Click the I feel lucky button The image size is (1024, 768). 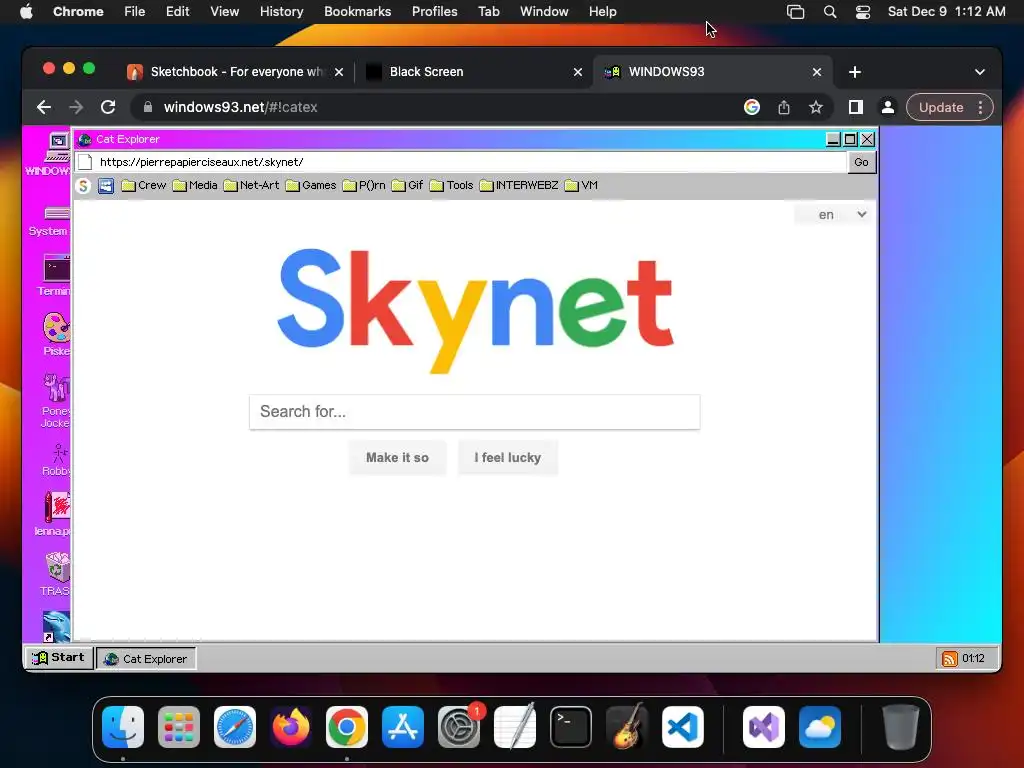tap(507, 458)
